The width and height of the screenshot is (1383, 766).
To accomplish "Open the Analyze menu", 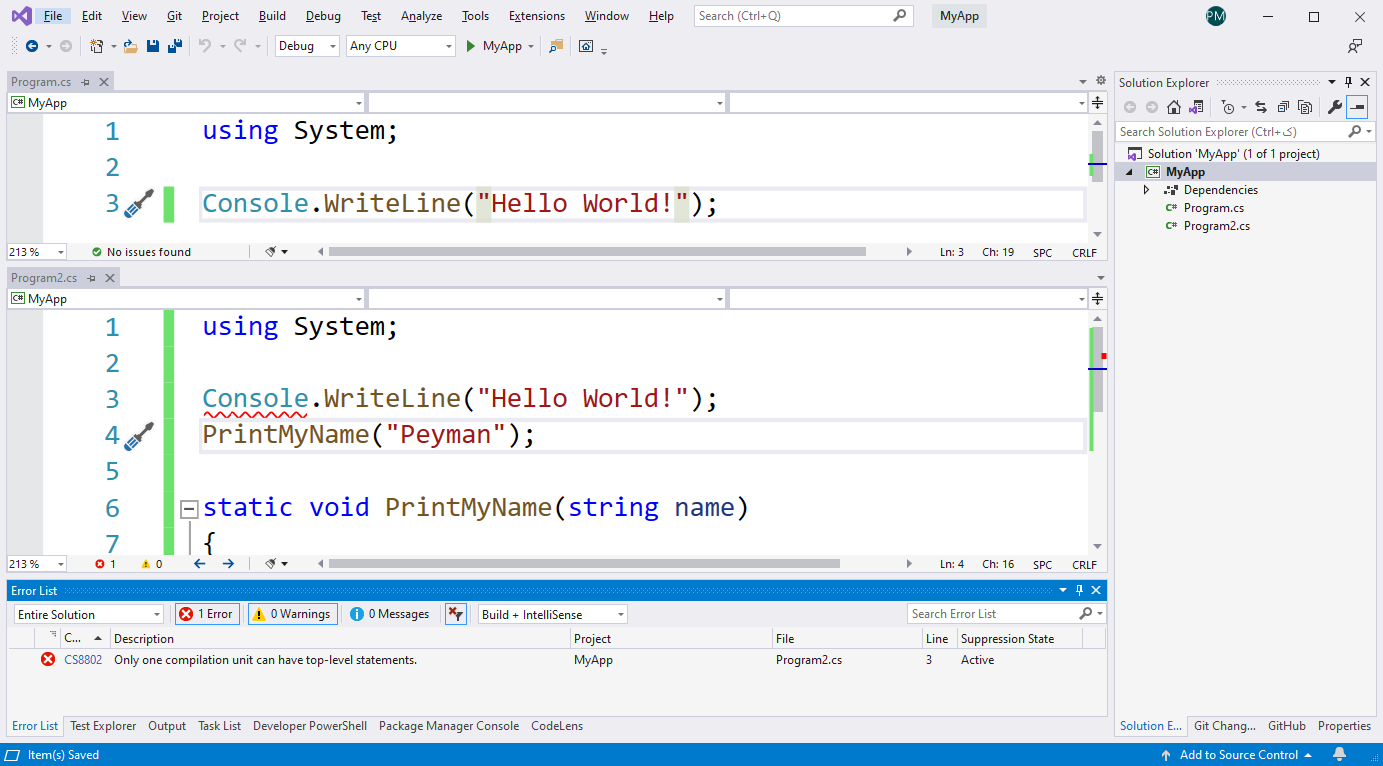I will click(x=421, y=16).
